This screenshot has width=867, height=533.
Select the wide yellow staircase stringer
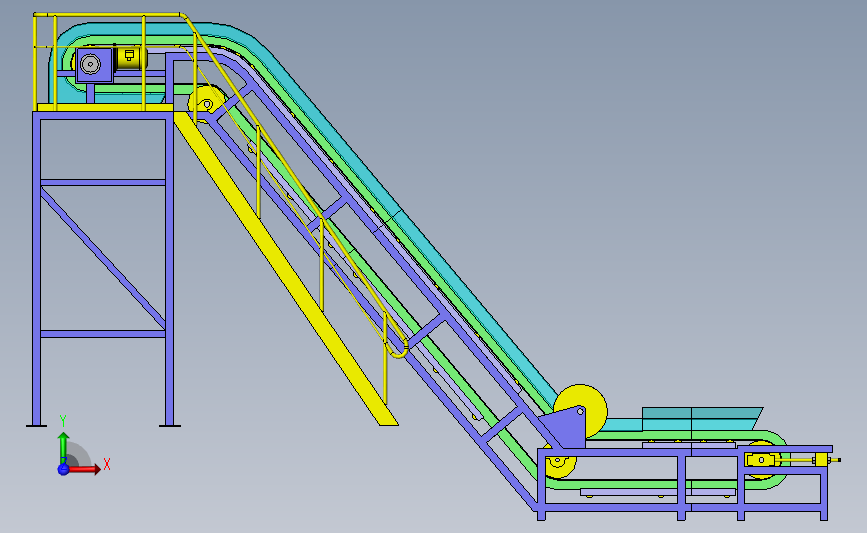pos(286,269)
